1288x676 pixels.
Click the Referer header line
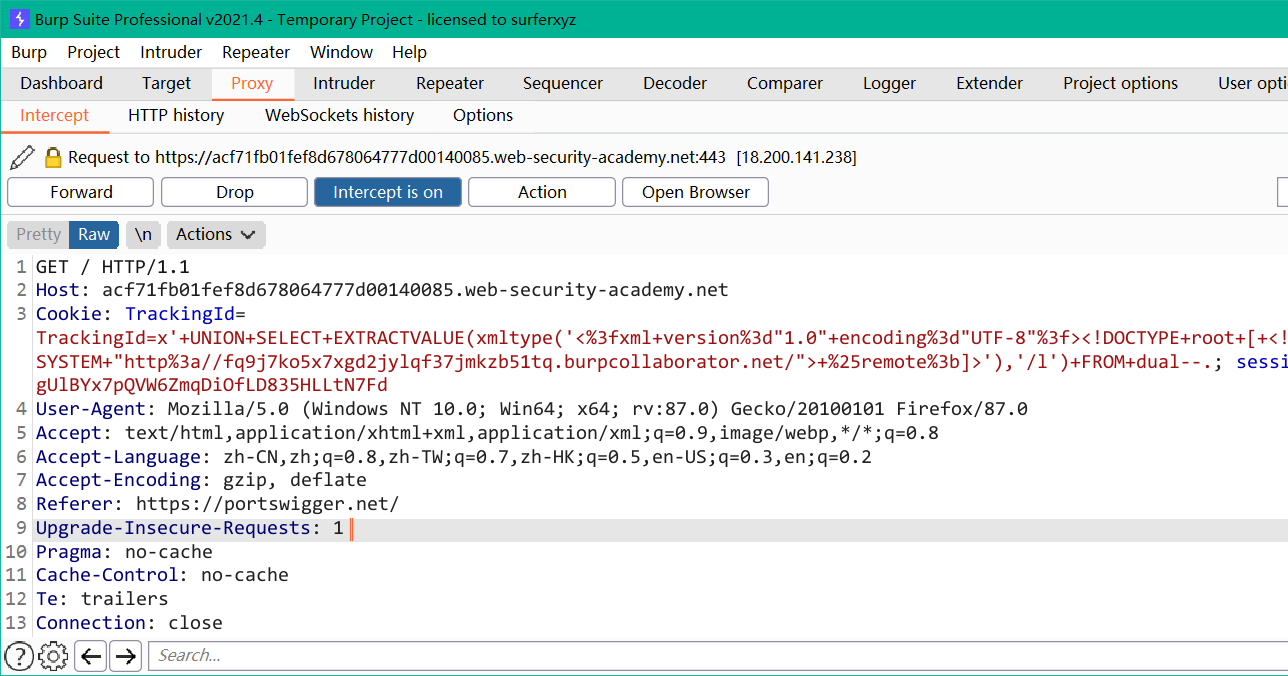(x=217, y=504)
